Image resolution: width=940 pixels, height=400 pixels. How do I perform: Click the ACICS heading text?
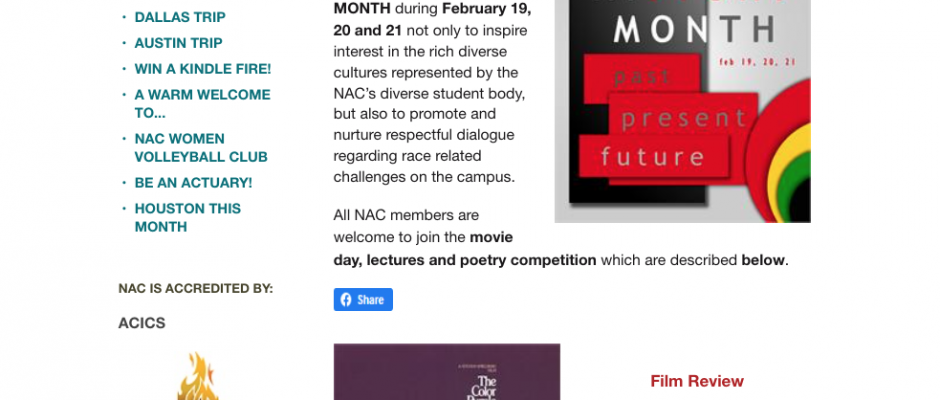pyautogui.click(x=141, y=323)
